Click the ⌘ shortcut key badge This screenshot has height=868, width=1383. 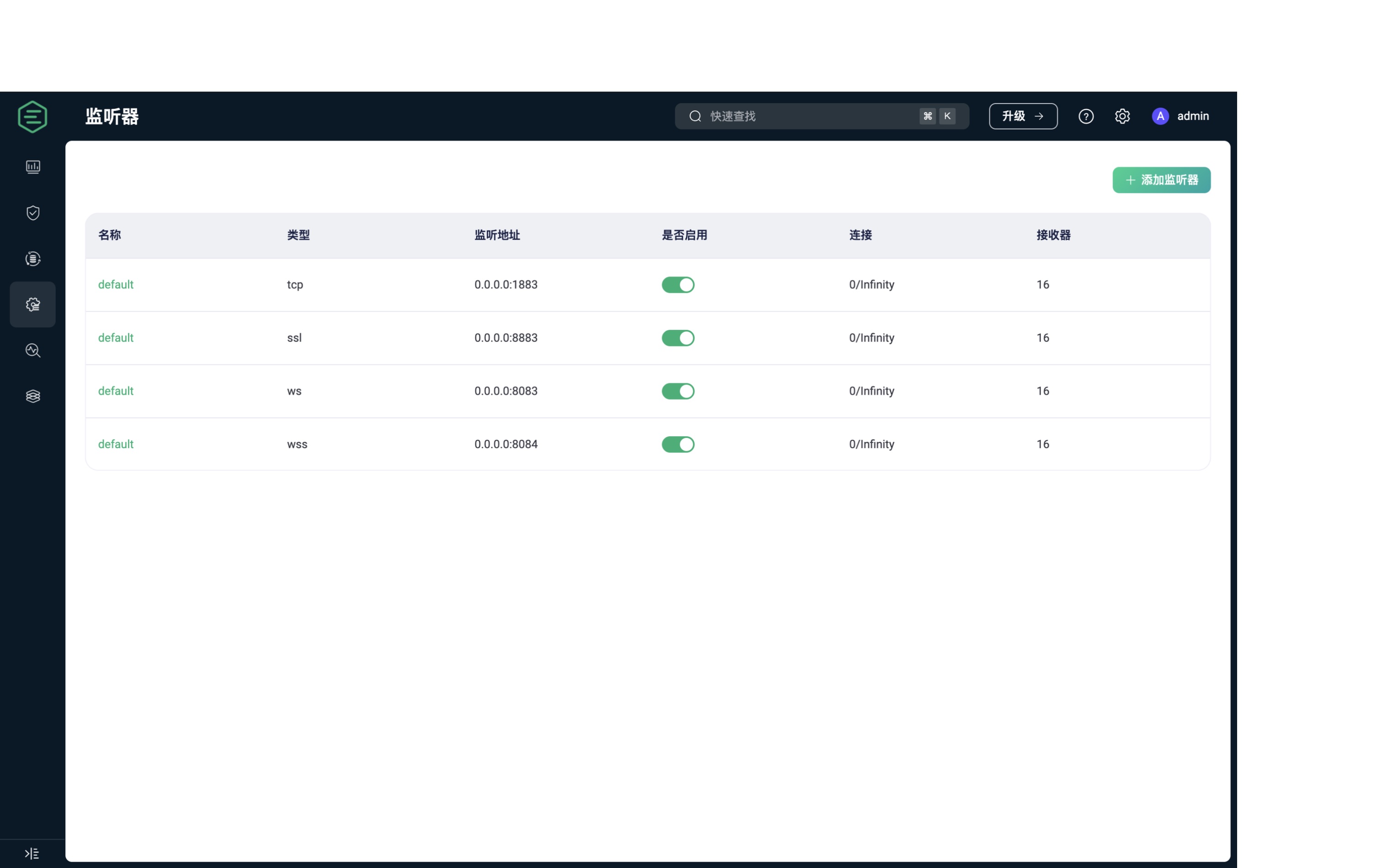(927, 117)
